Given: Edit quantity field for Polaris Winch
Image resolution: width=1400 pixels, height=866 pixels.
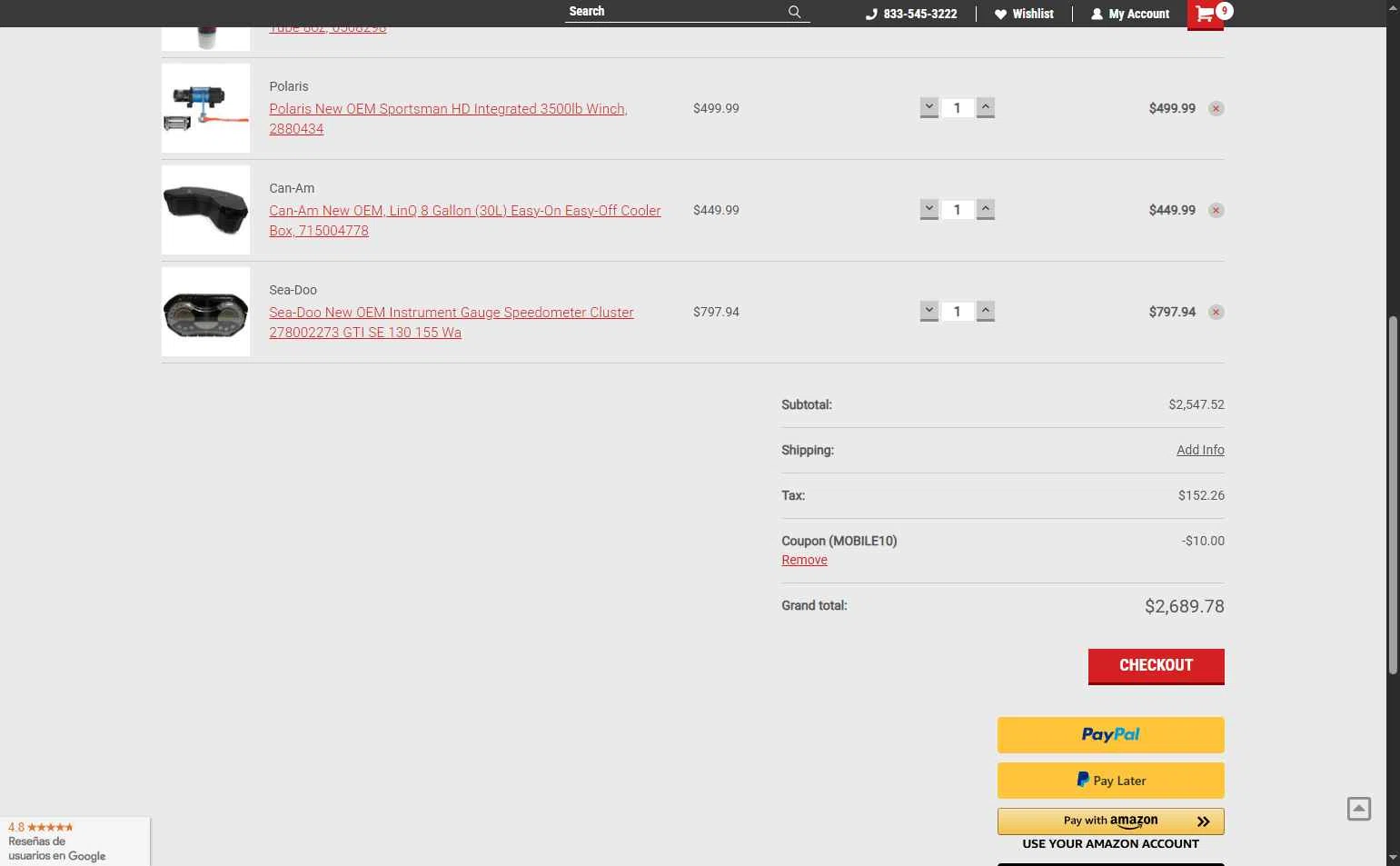Looking at the screenshot, I should click(957, 108).
